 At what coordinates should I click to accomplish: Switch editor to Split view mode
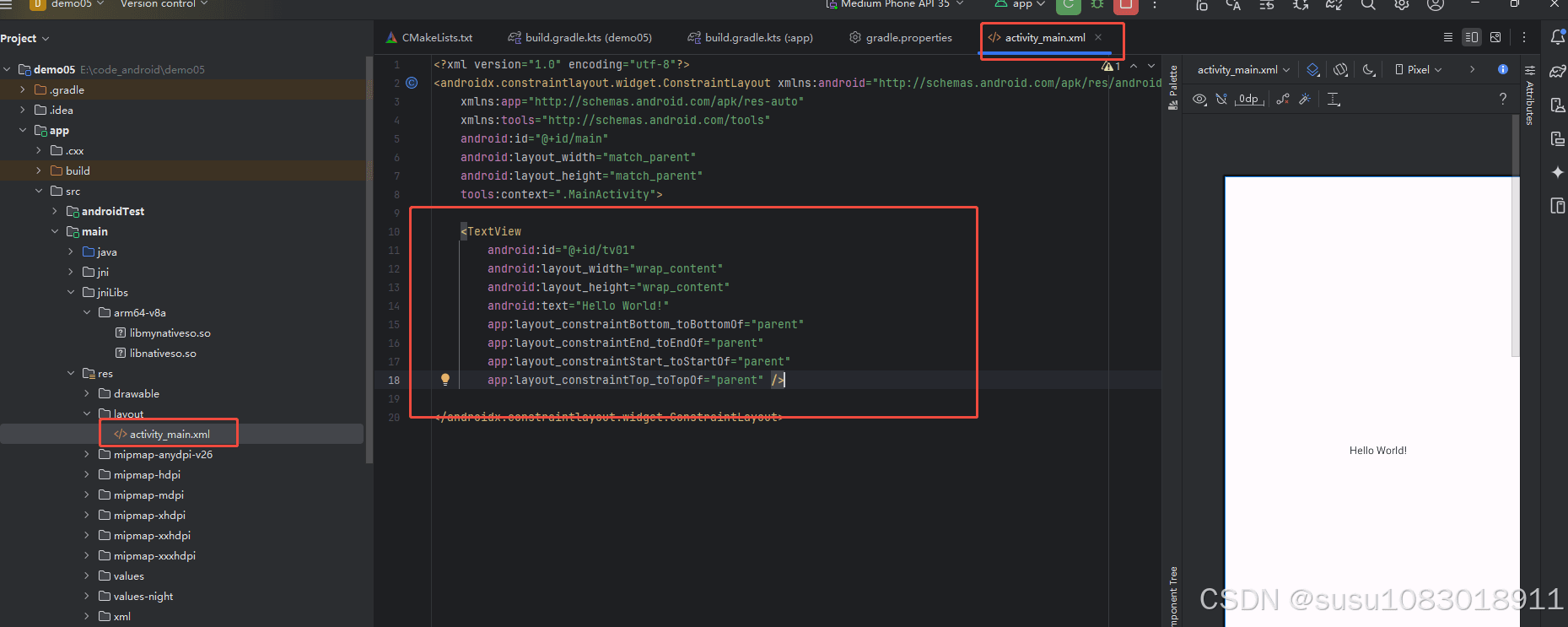(x=1472, y=37)
